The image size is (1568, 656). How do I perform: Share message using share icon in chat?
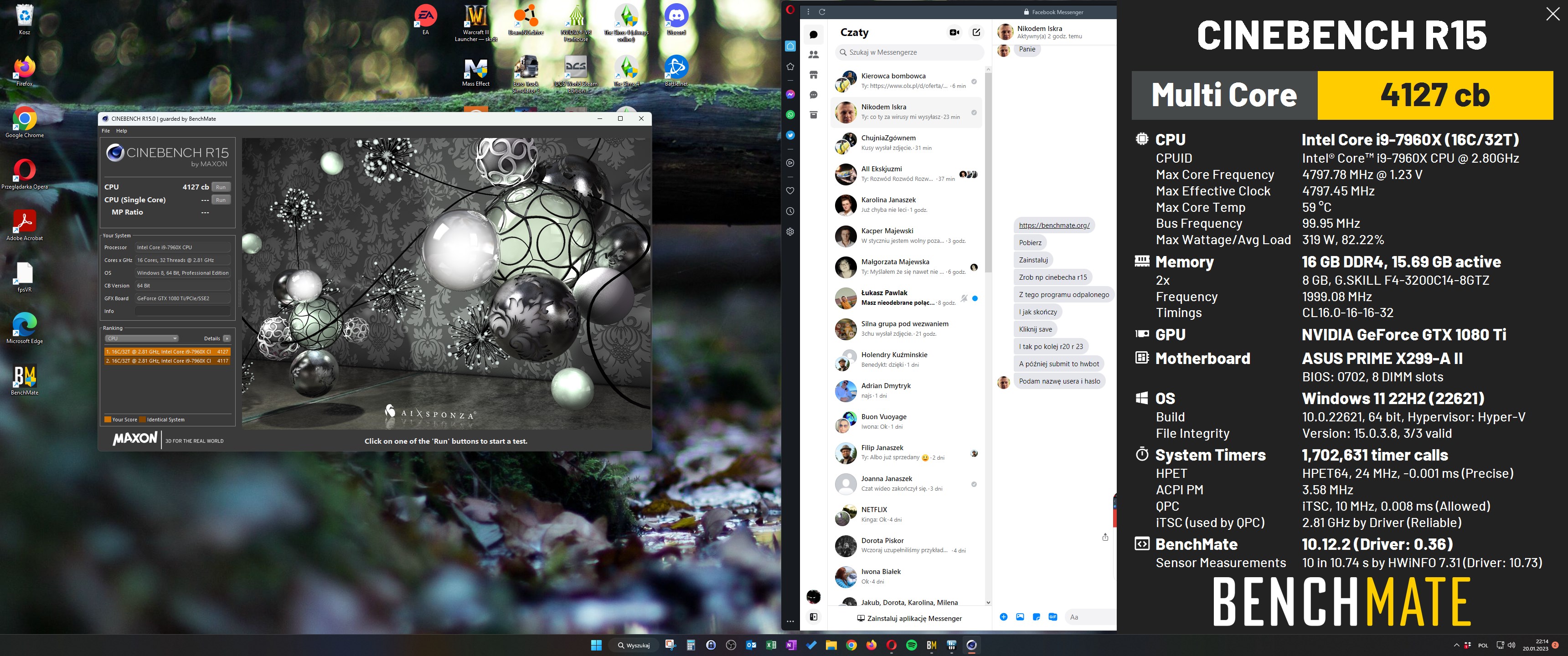click(1105, 537)
